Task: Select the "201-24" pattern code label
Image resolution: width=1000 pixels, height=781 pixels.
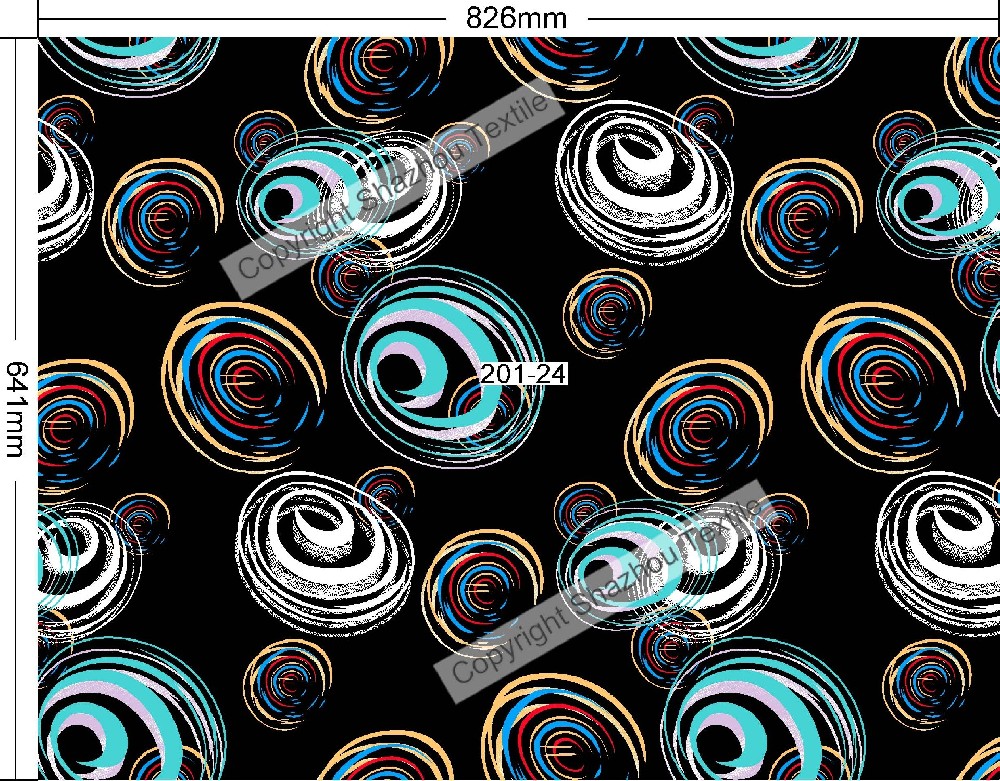Action: pyautogui.click(x=523, y=374)
